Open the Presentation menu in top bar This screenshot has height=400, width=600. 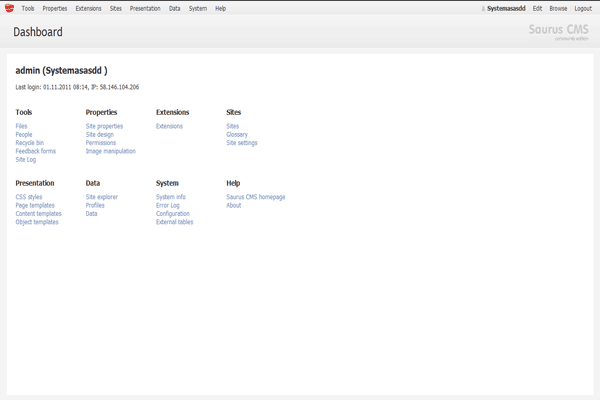click(145, 8)
